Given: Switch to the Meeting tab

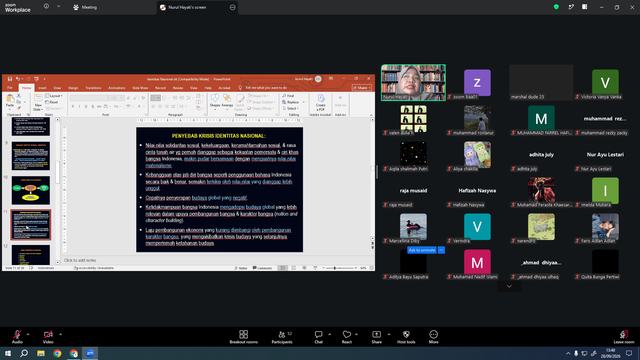Looking at the screenshot, I should pos(85,7).
